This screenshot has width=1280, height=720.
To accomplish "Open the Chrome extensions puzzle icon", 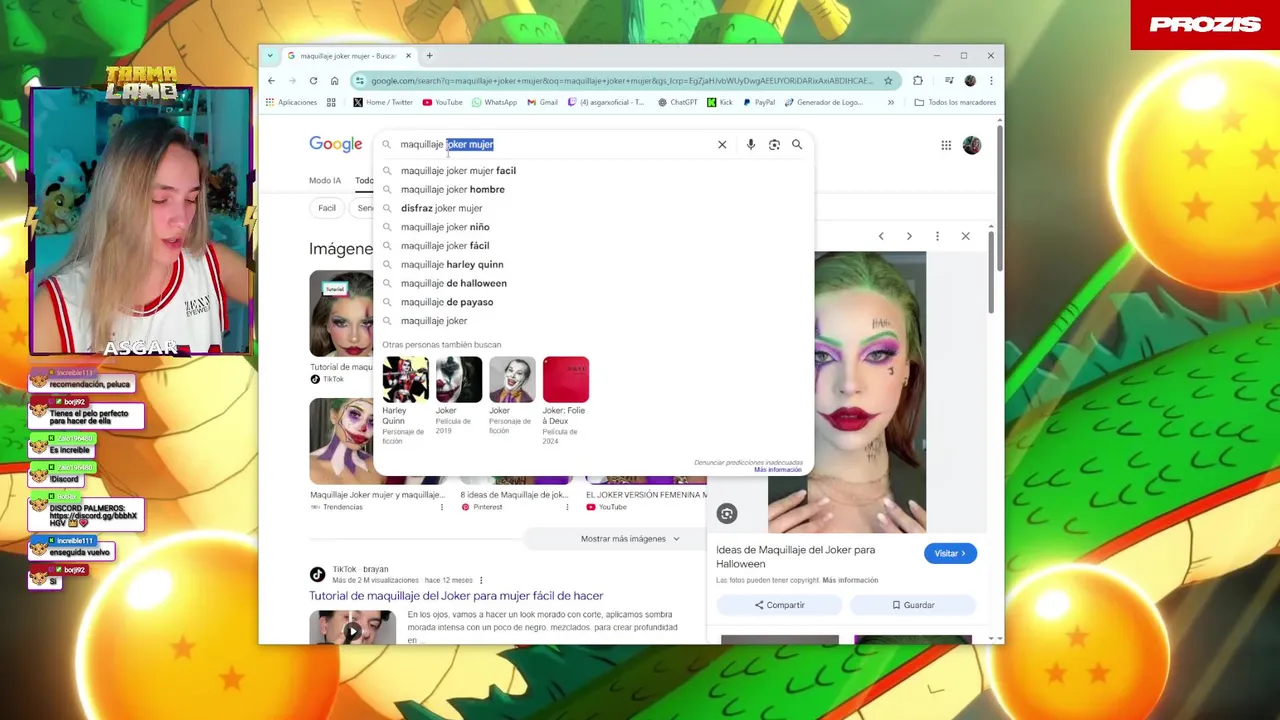I will click(918, 81).
